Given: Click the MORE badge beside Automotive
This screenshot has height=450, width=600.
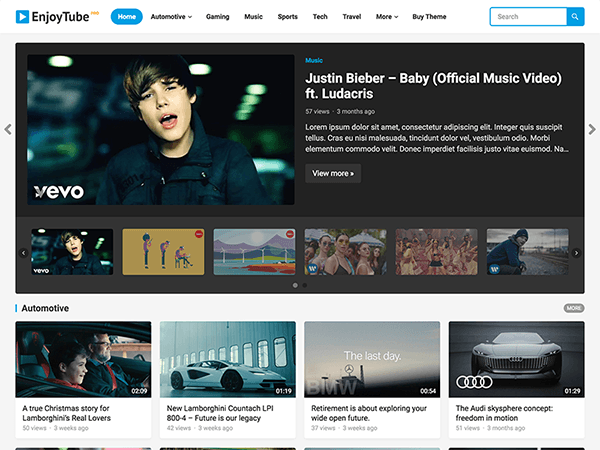Looking at the screenshot, I should coord(573,308).
